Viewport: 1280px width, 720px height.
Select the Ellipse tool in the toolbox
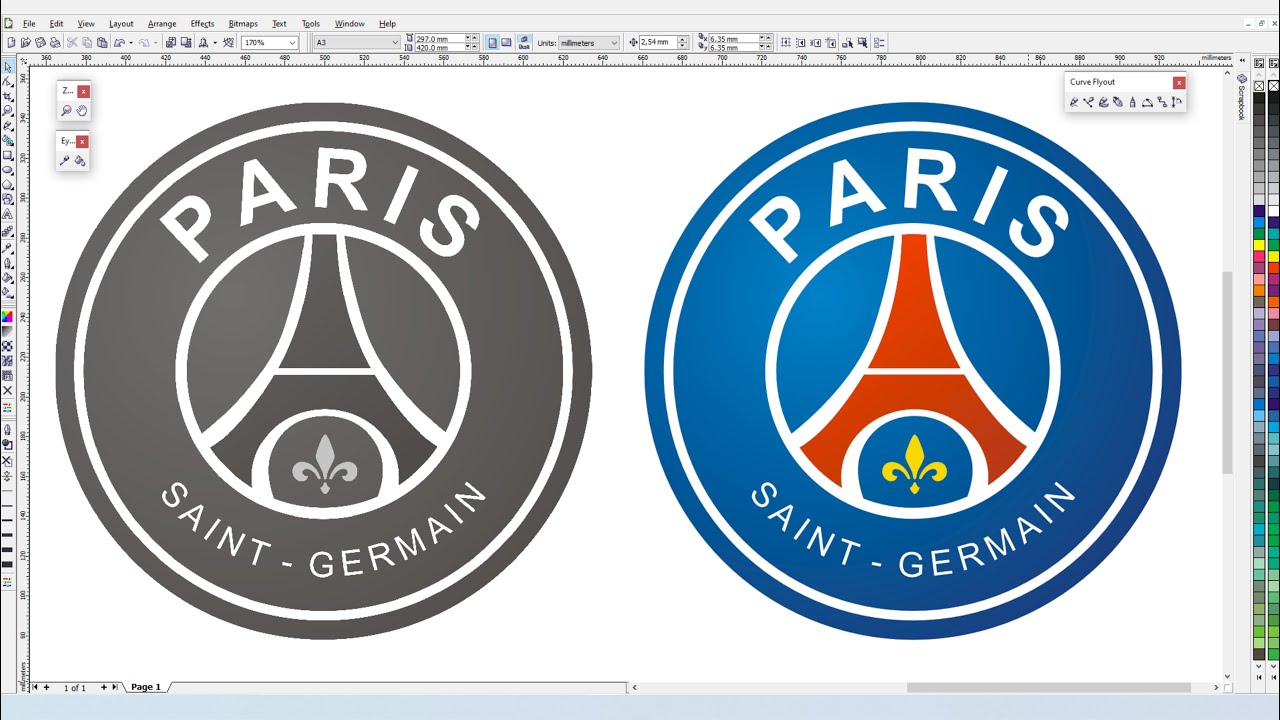[8, 169]
